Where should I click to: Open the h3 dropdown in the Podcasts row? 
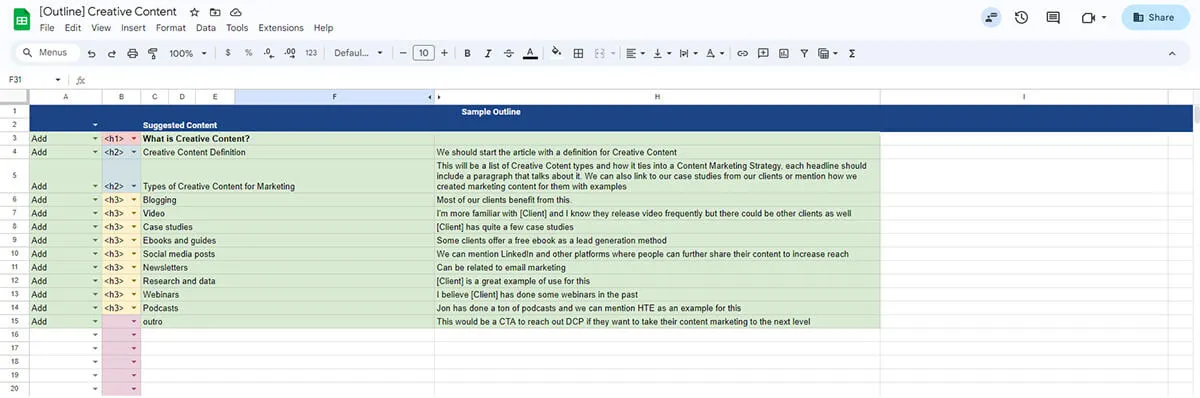point(134,308)
